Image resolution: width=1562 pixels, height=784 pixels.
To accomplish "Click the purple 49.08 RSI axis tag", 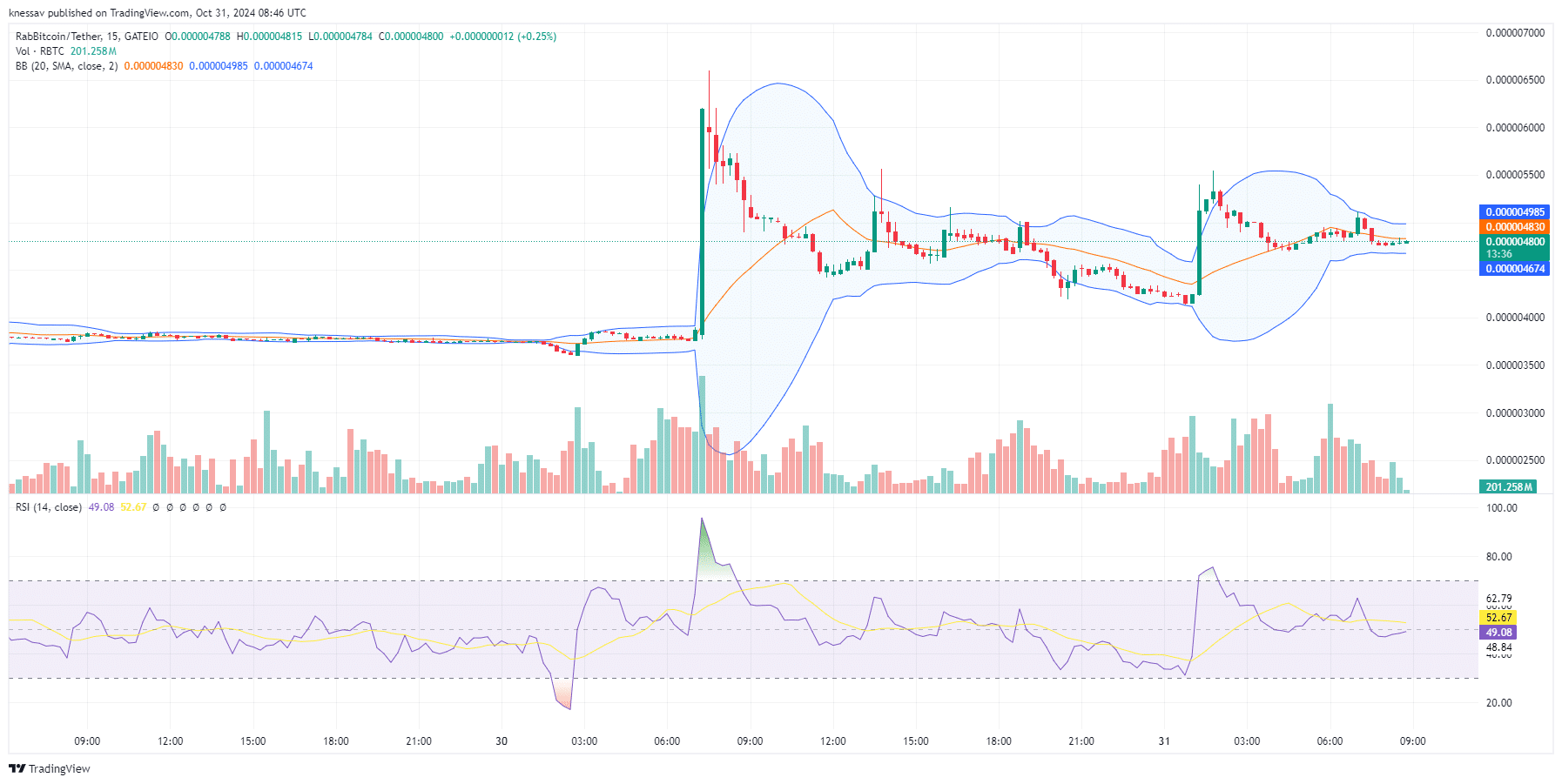I will [1498, 633].
